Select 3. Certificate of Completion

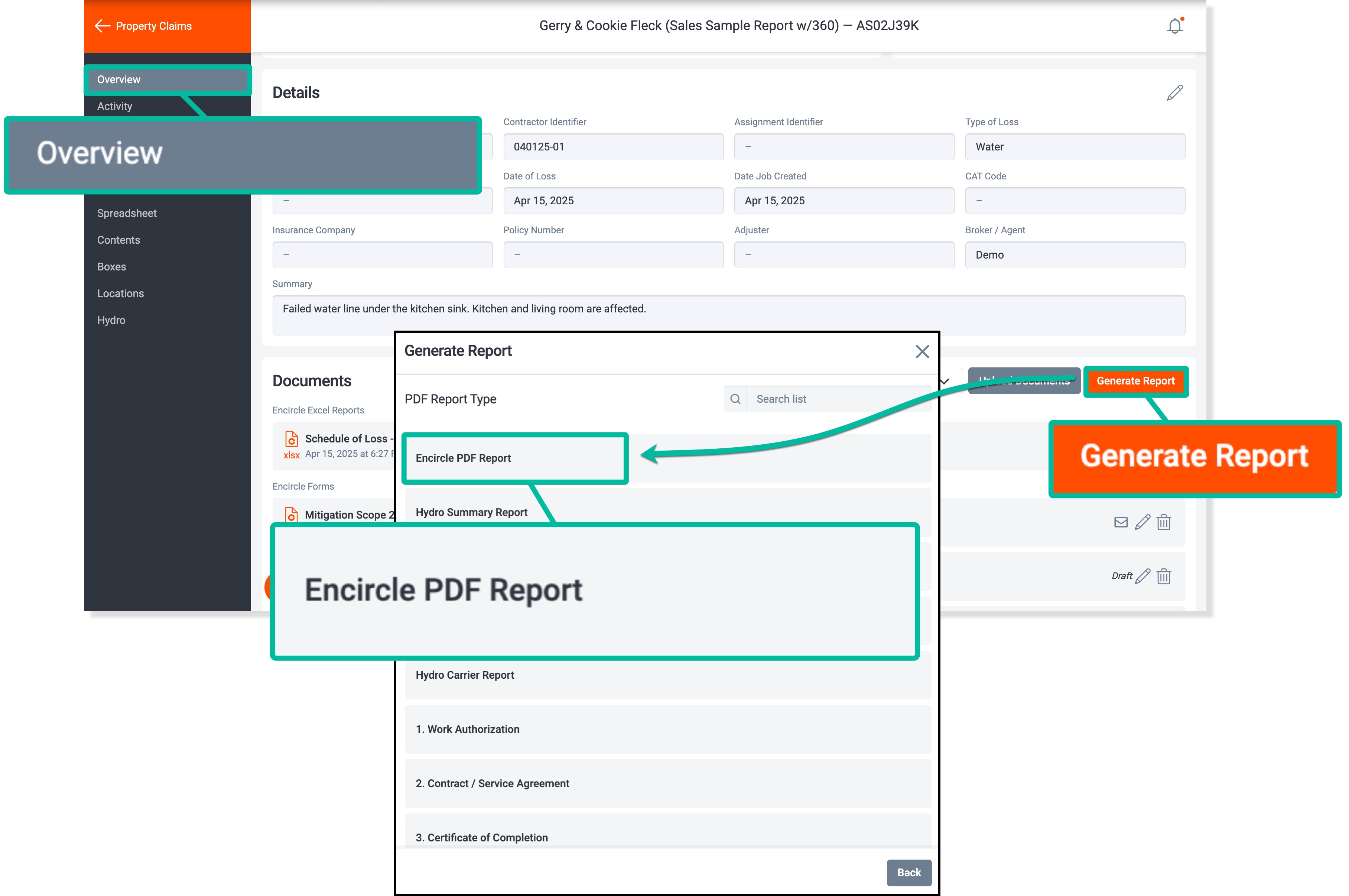(x=668, y=830)
